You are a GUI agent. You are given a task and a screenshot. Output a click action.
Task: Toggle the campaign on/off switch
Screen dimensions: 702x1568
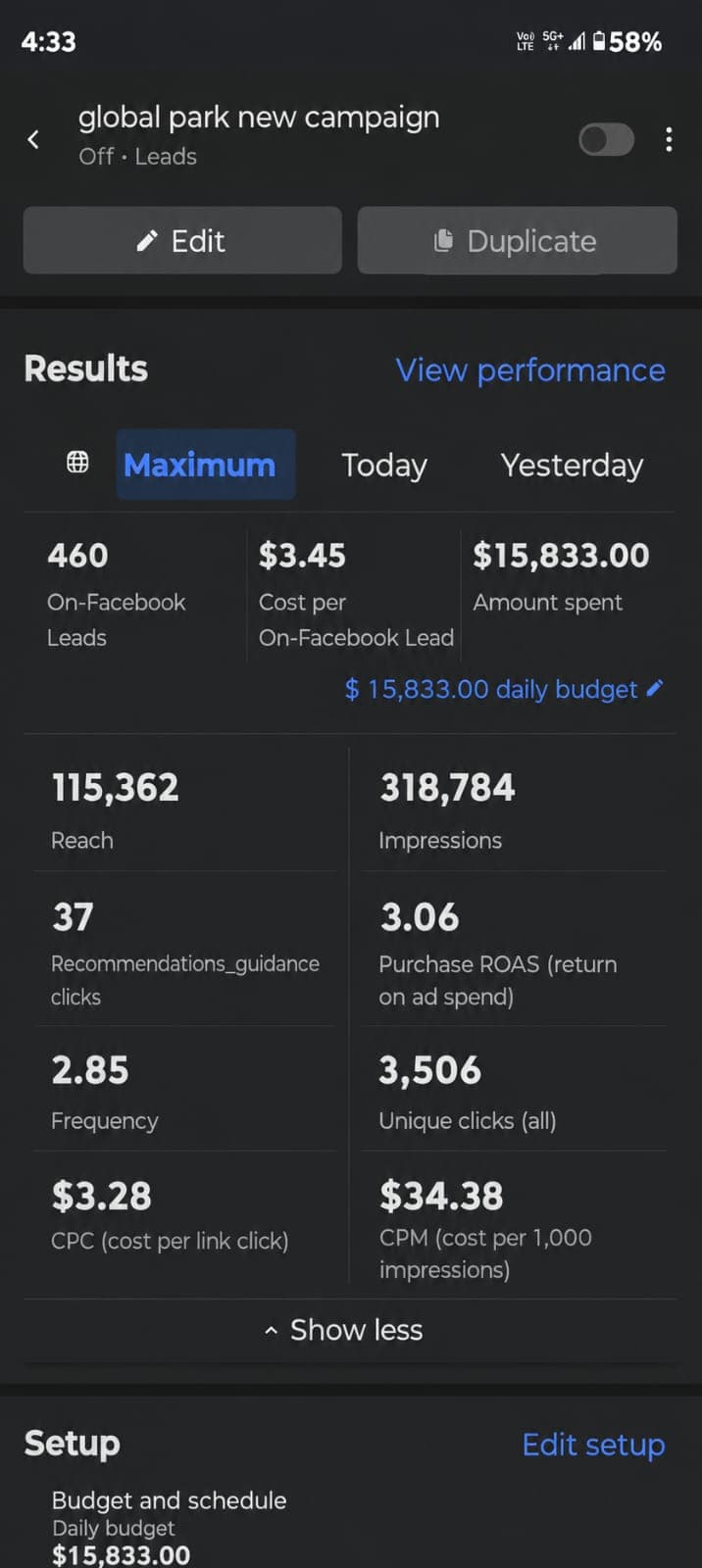point(606,140)
